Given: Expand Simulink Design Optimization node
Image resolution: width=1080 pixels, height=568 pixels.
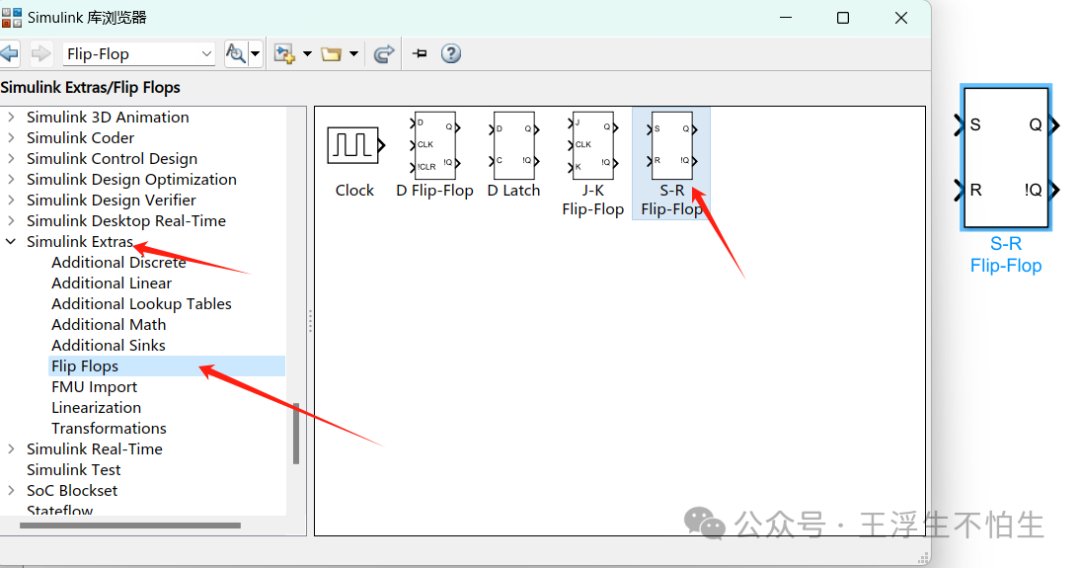Looking at the screenshot, I should click(x=11, y=179).
